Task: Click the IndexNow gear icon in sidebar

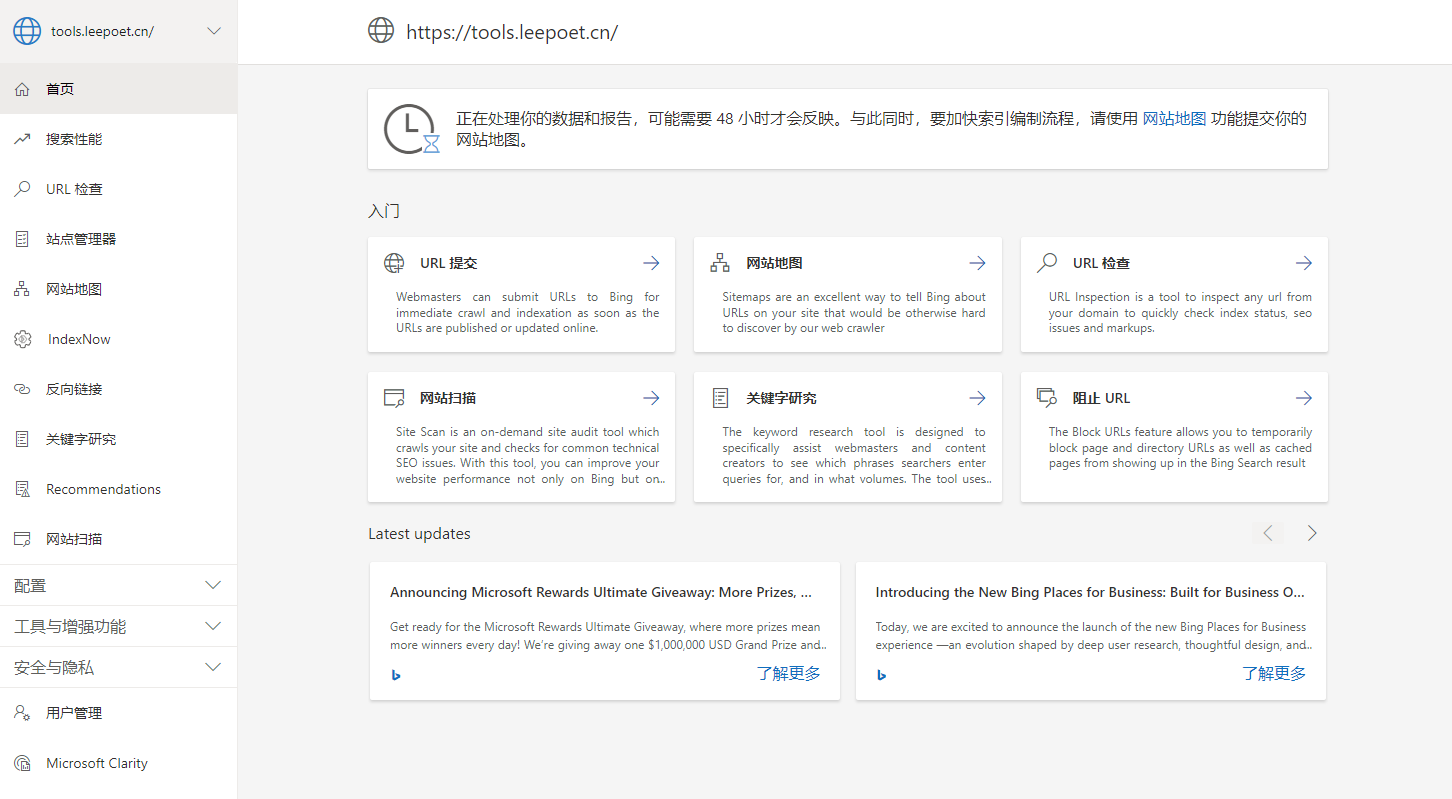Action: click(23, 339)
